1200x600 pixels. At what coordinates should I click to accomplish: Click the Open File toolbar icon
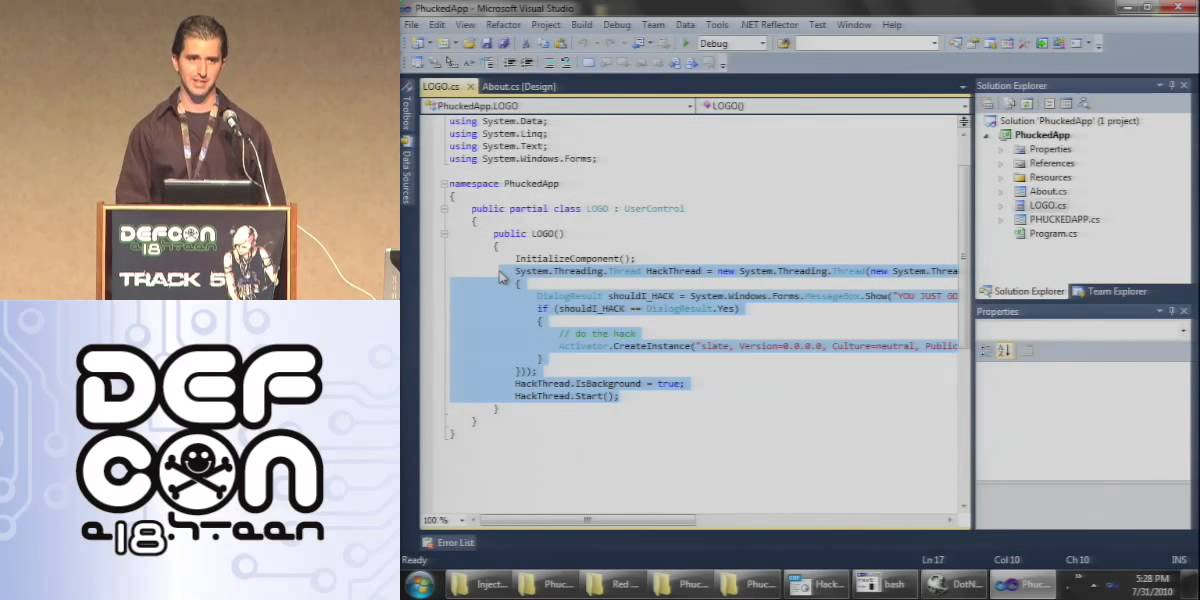point(469,43)
